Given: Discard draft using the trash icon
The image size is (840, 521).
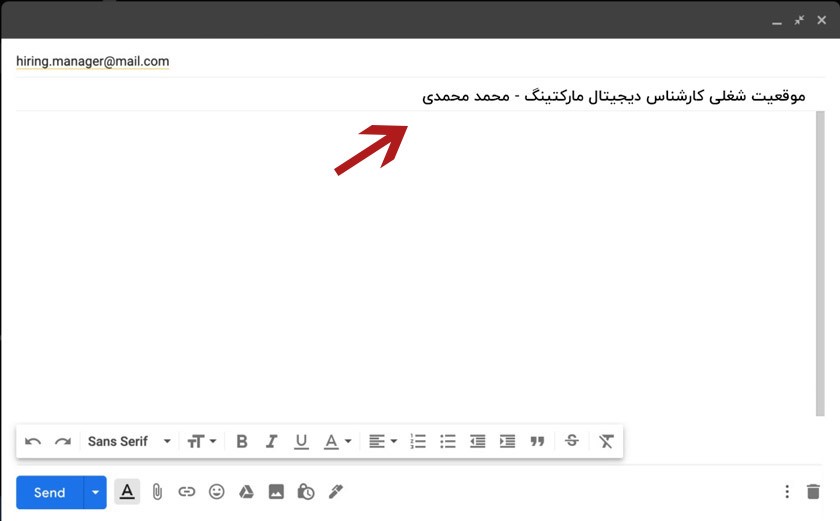Looking at the screenshot, I should 813,492.
